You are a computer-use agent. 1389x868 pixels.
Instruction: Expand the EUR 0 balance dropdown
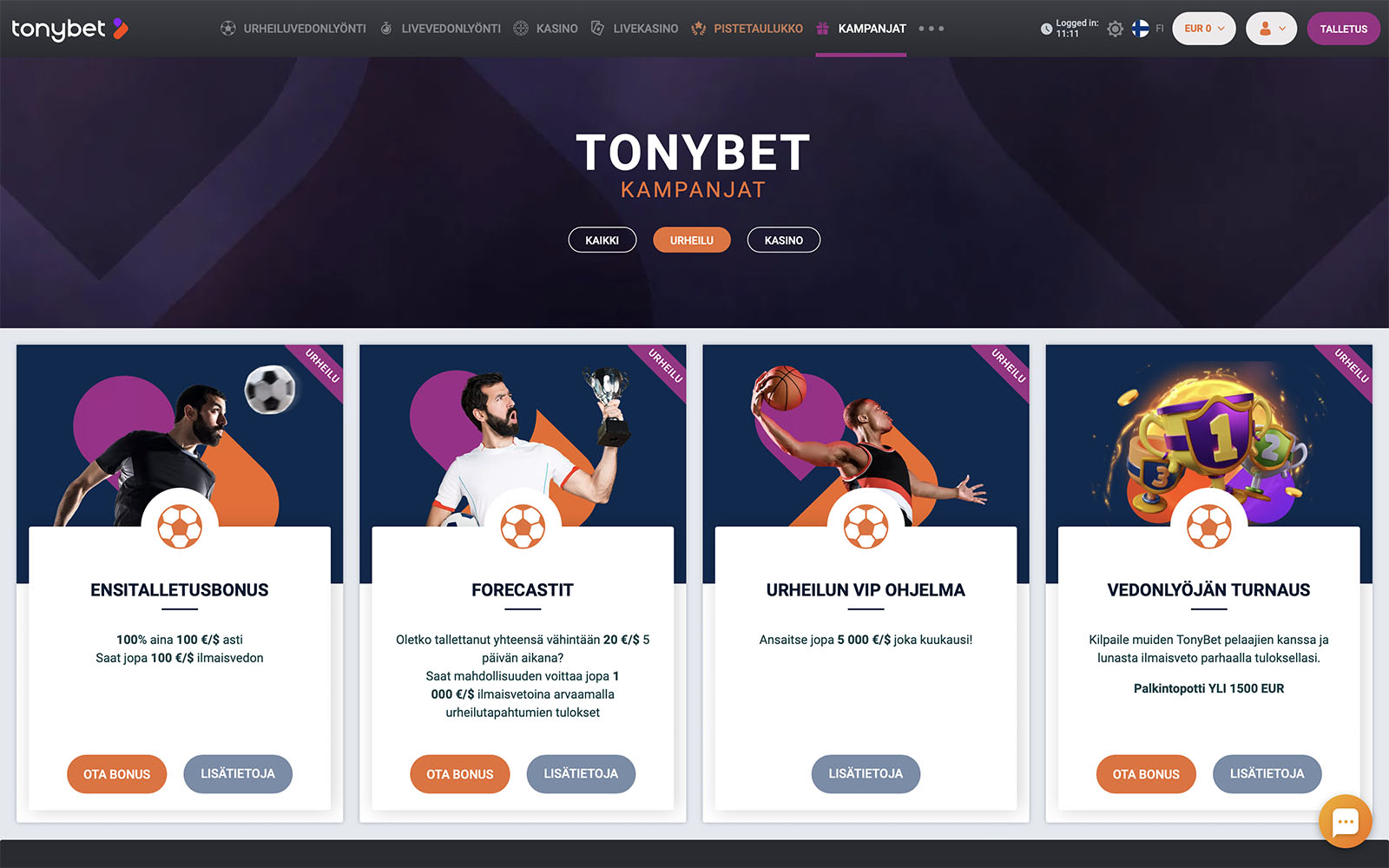pyautogui.click(x=1204, y=29)
